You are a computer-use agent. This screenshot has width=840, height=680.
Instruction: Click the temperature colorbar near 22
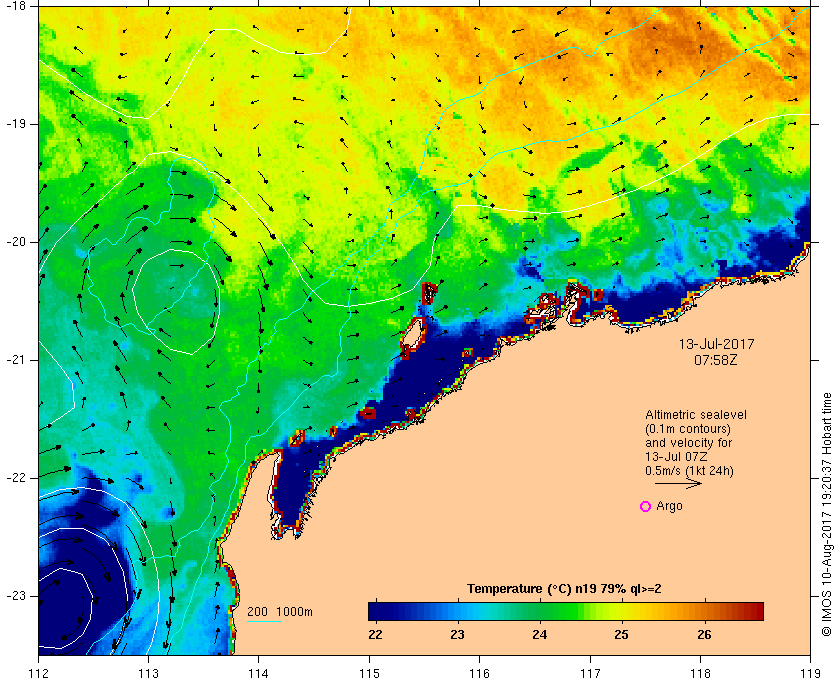point(376,611)
